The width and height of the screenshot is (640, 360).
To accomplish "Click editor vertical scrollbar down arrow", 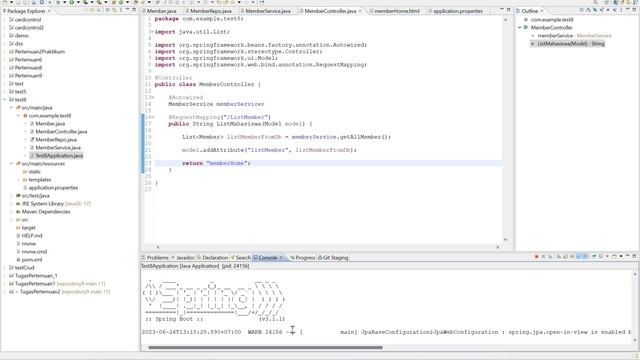I will [x=505, y=240].
